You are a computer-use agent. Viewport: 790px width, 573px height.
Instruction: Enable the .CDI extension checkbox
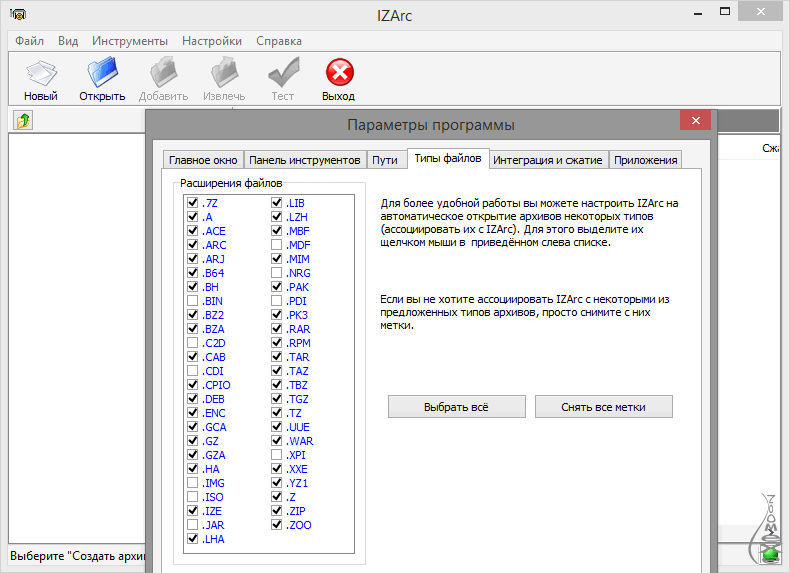coord(192,371)
